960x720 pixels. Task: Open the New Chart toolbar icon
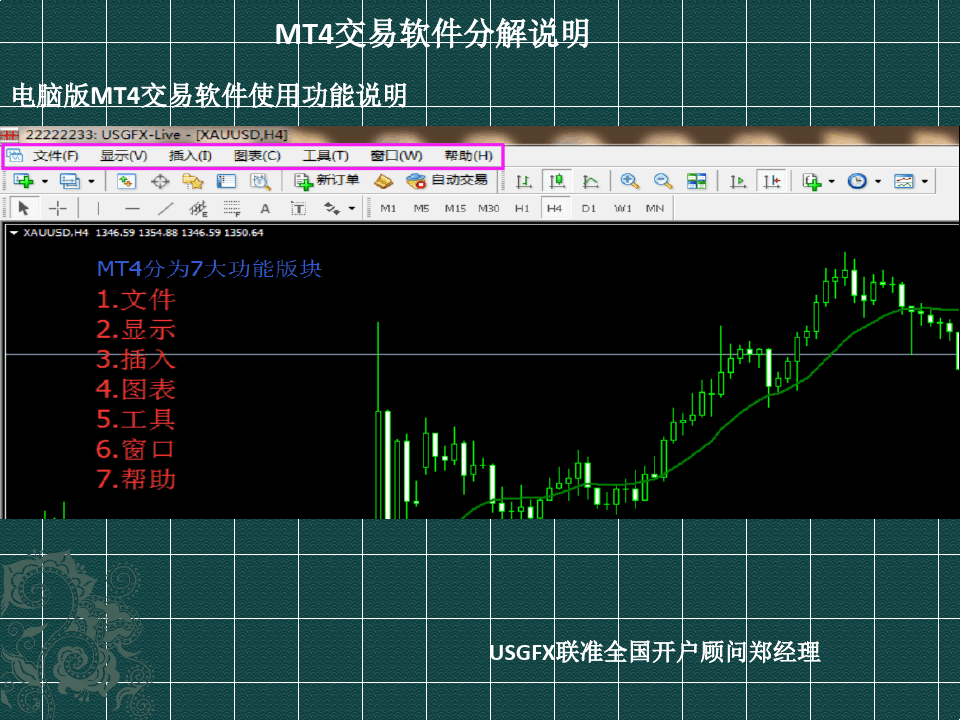click(x=23, y=181)
